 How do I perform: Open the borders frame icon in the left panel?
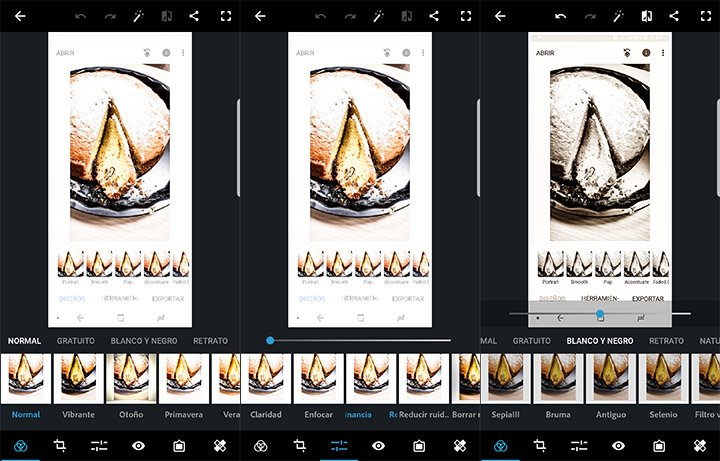[179, 445]
